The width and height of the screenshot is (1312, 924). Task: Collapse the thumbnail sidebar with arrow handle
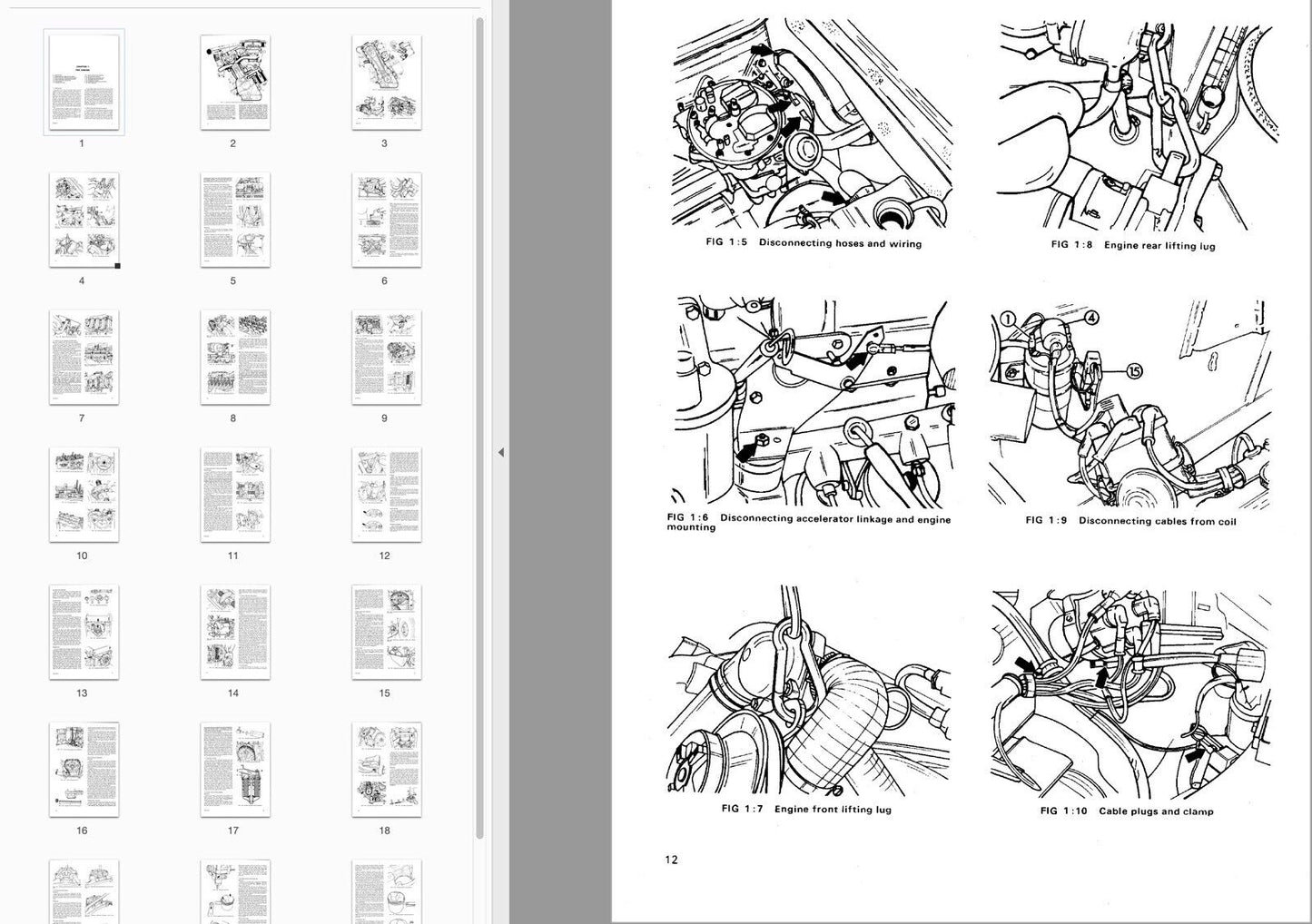tap(500, 452)
